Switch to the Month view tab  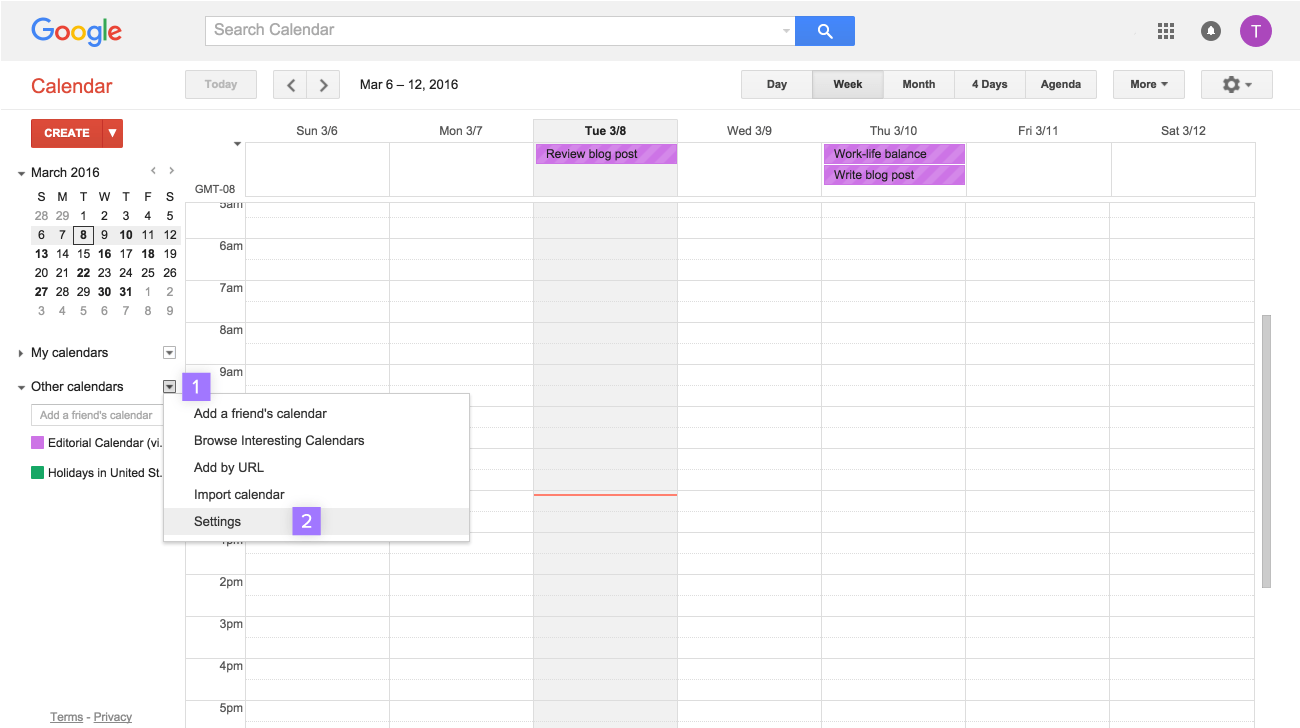pyautogui.click(x=918, y=84)
